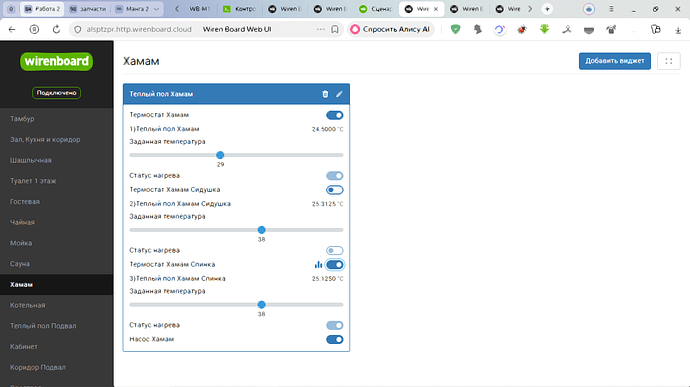690x387 pixels.
Task: Open Котельная dashboard in sidebar
Action: click(x=57, y=305)
